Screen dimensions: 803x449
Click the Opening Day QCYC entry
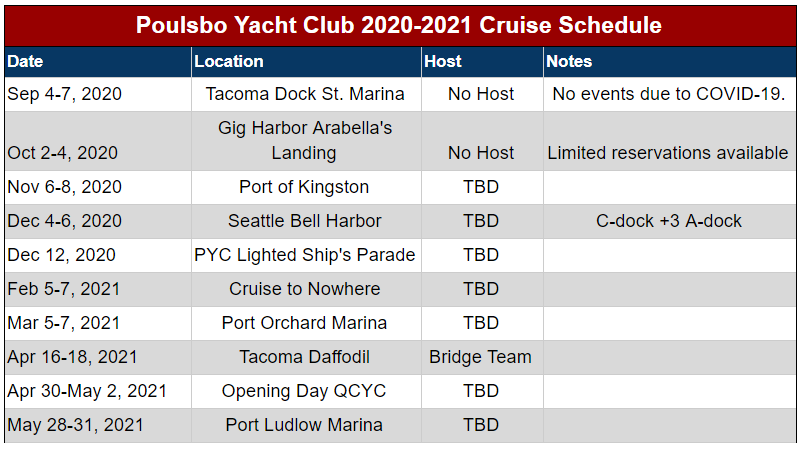pyautogui.click(x=304, y=391)
